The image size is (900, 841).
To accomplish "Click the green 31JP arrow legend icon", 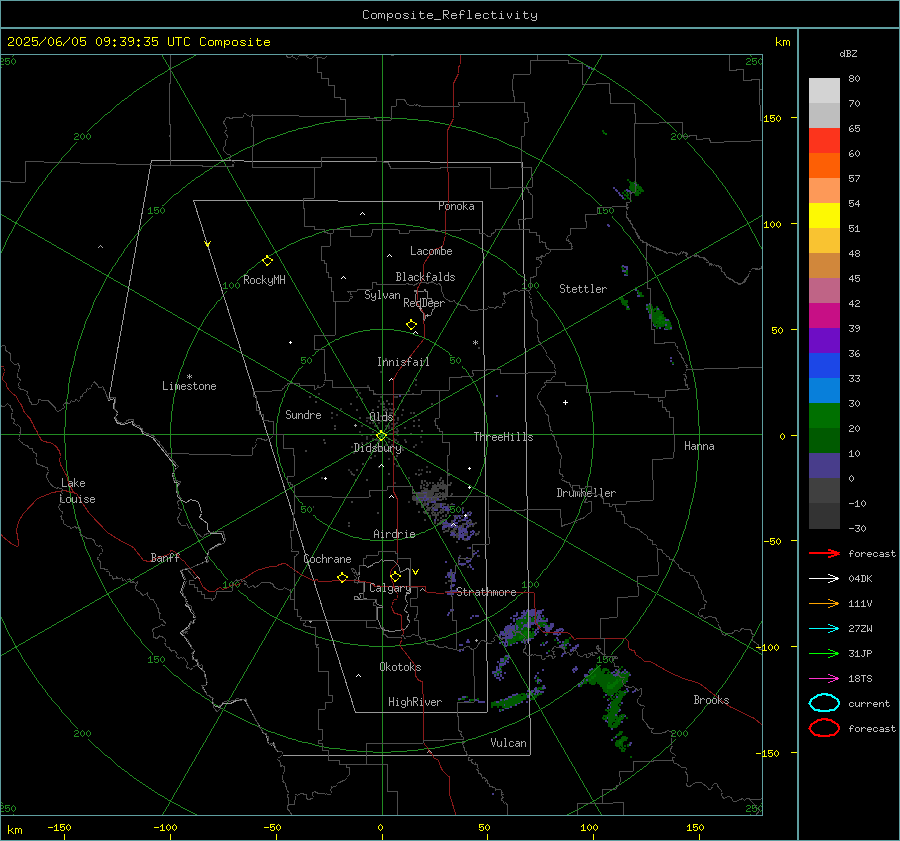I will pyautogui.click(x=824, y=653).
